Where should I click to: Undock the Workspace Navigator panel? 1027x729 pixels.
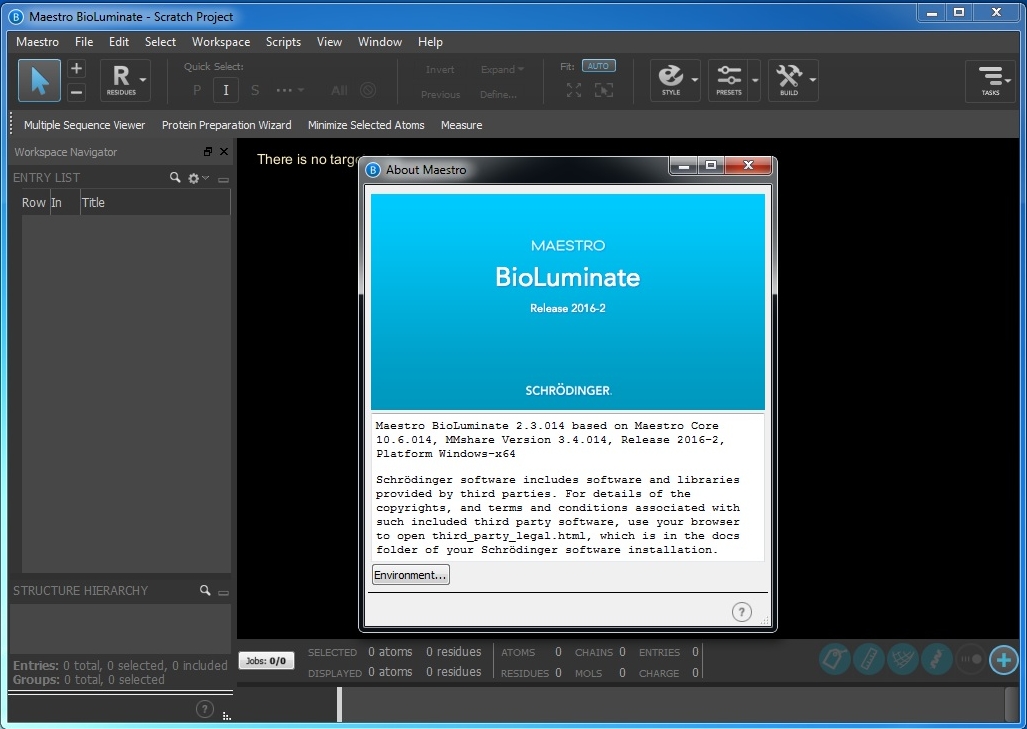click(208, 152)
